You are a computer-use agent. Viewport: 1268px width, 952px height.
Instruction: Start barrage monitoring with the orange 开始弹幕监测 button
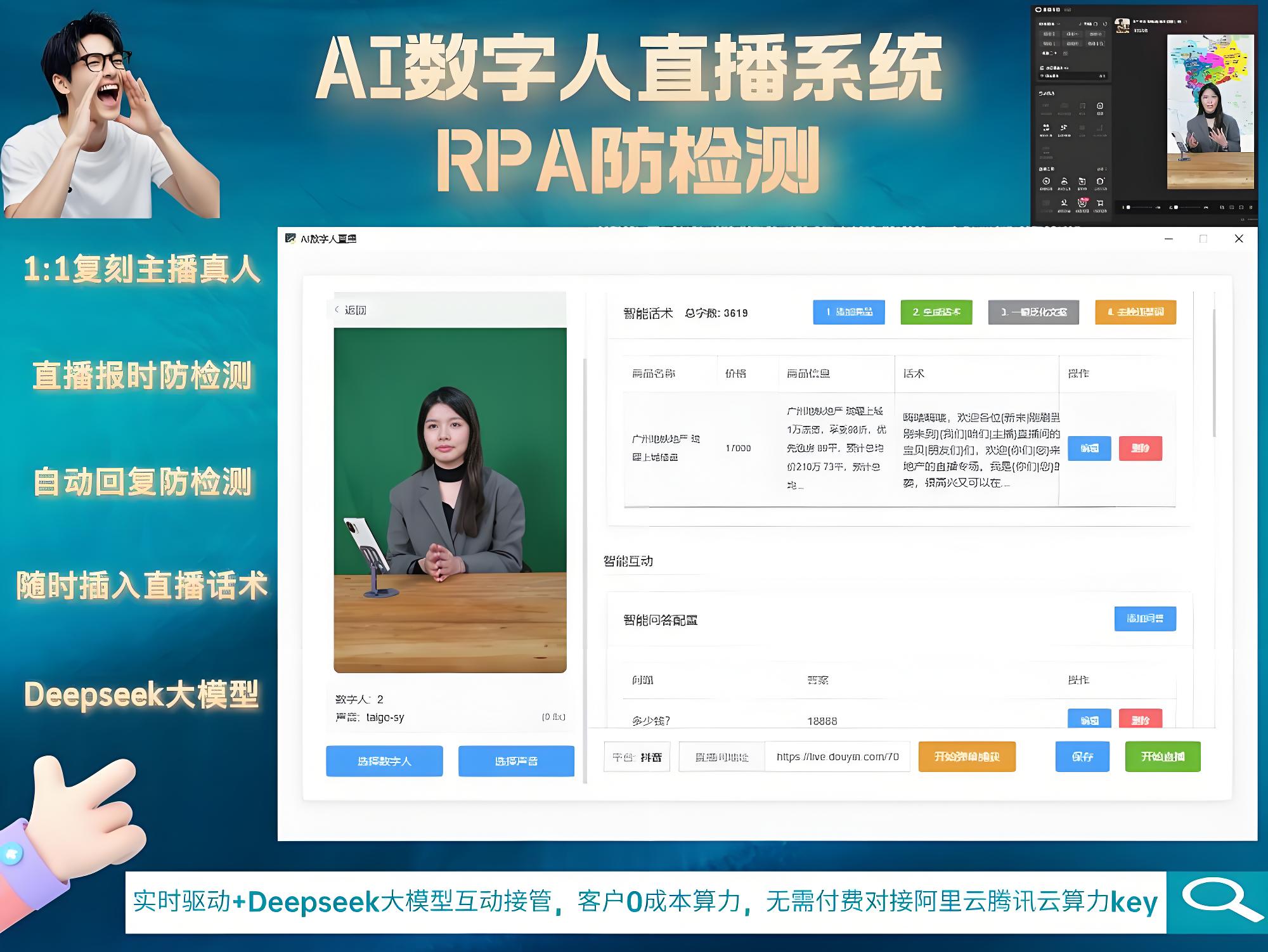tap(968, 756)
